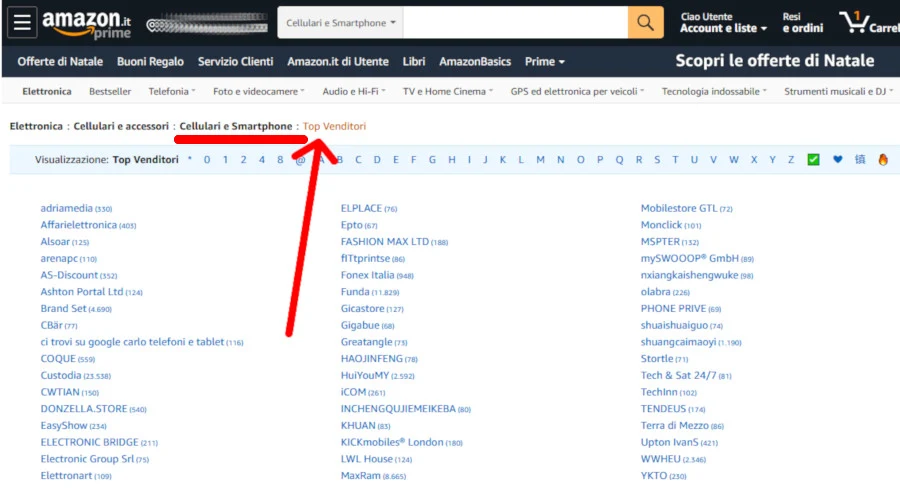This screenshot has width=900, height=495.
Task: Expand the Account e liste dropdown
Action: click(723, 29)
